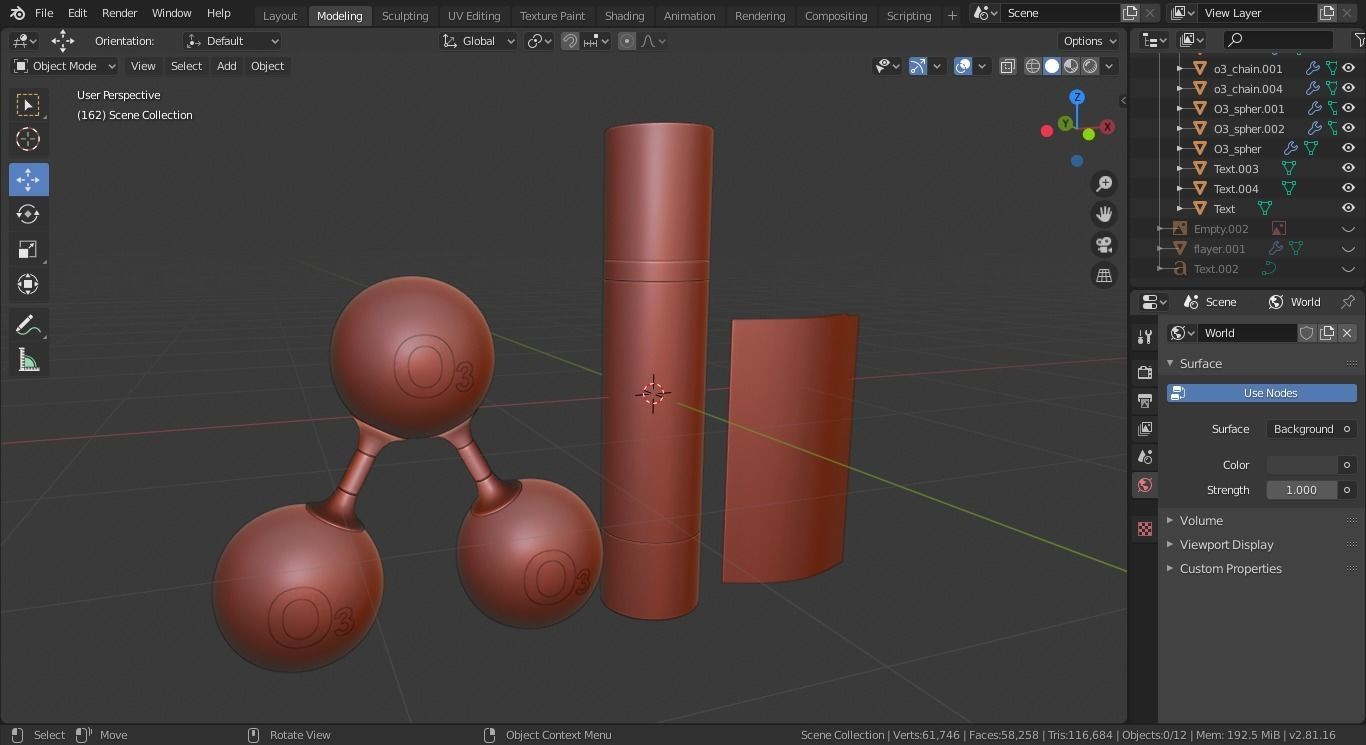Toggle snapping magnet in header
Image resolution: width=1366 pixels, height=745 pixels.
570,41
